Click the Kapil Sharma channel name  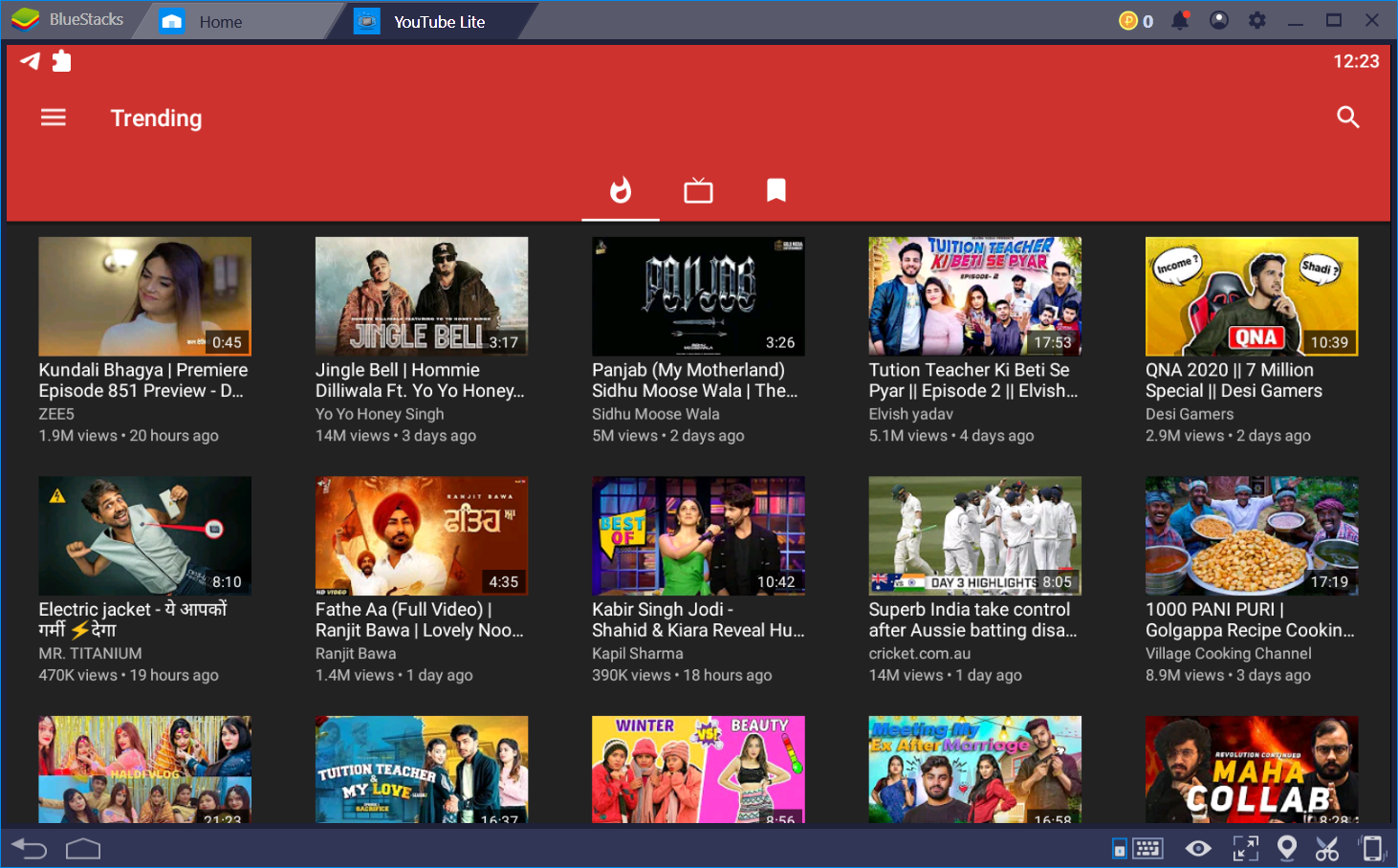click(638, 654)
